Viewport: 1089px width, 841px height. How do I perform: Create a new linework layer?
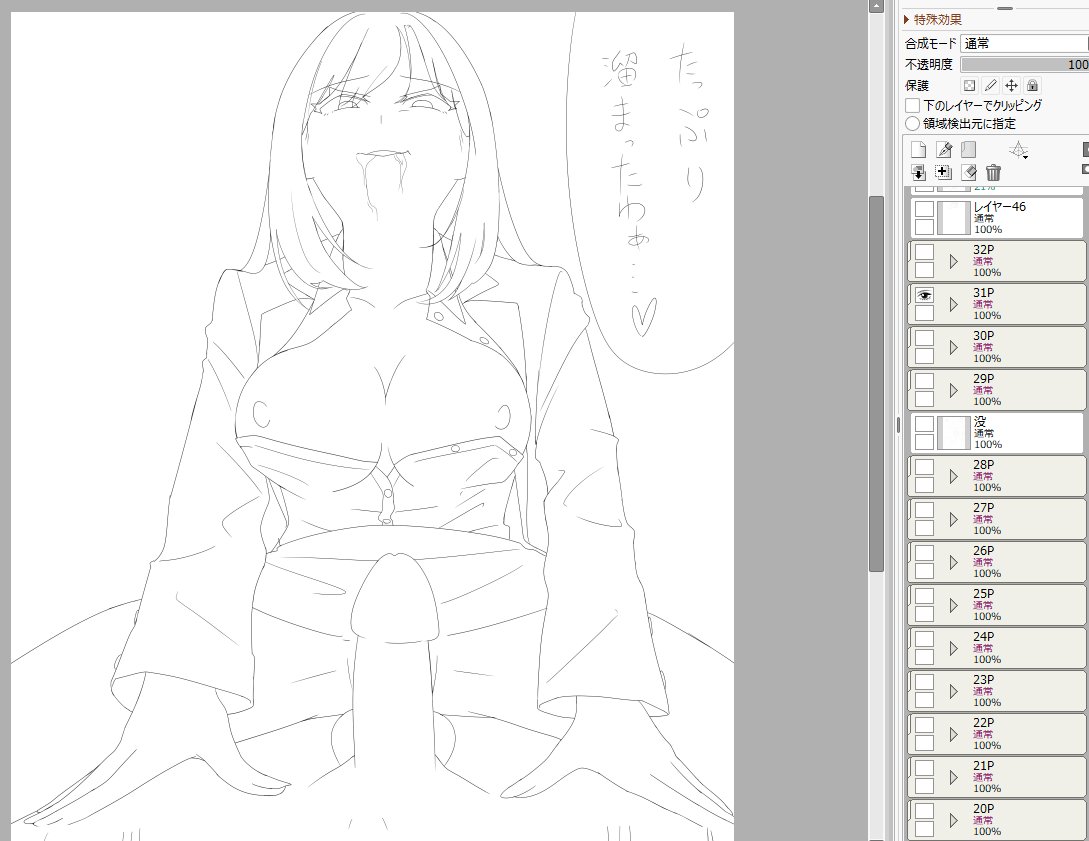(944, 149)
